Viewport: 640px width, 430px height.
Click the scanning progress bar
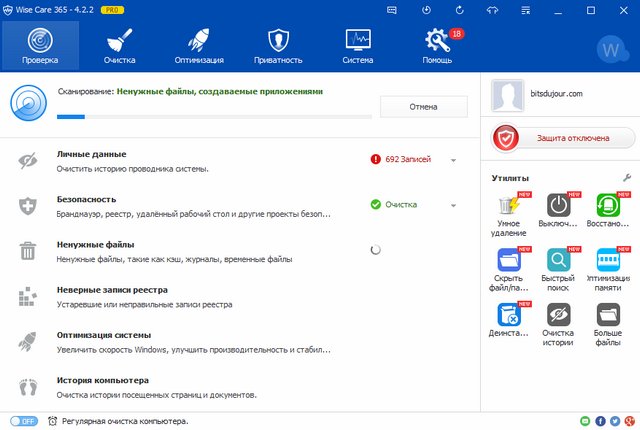(x=200, y=116)
